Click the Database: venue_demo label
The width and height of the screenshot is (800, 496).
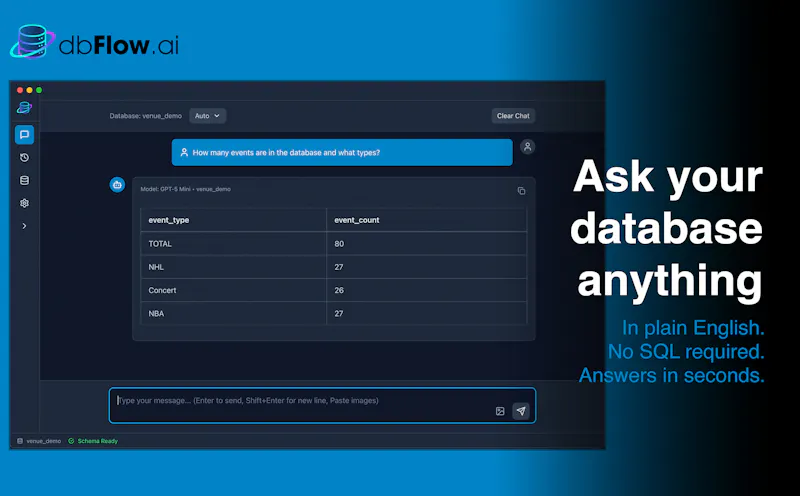145,116
